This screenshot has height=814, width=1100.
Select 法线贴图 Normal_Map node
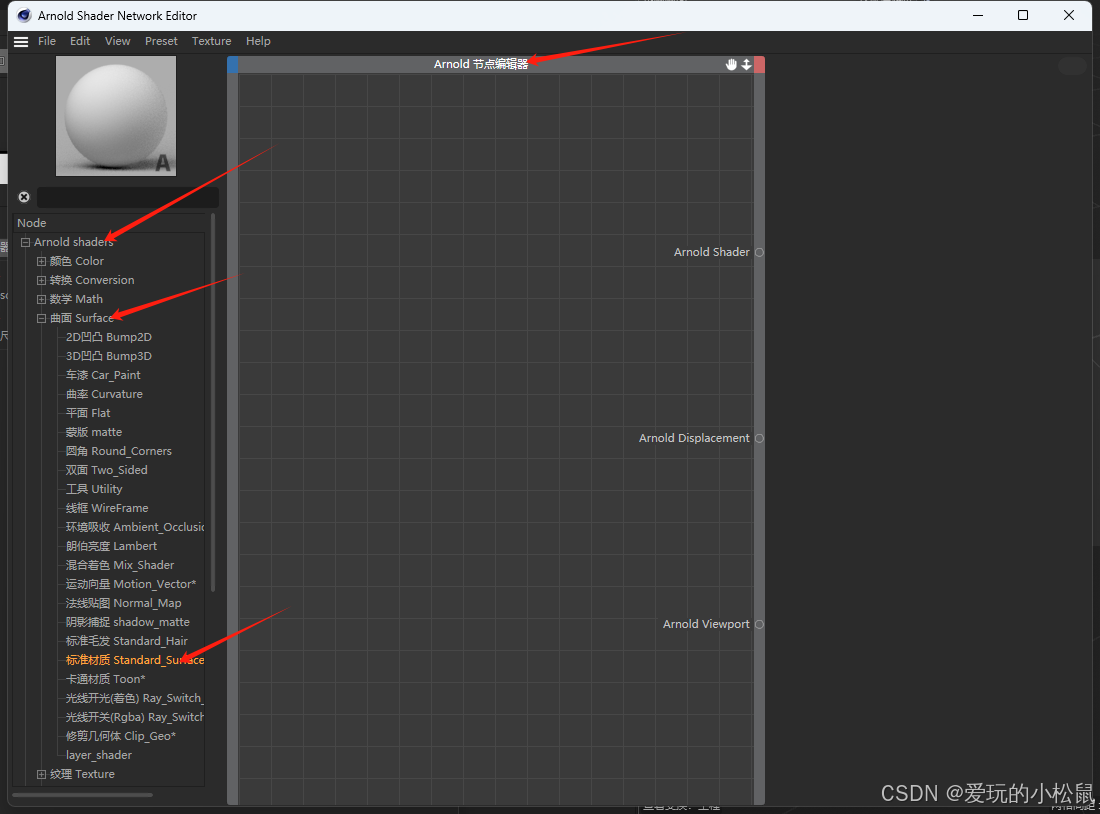(123, 602)
